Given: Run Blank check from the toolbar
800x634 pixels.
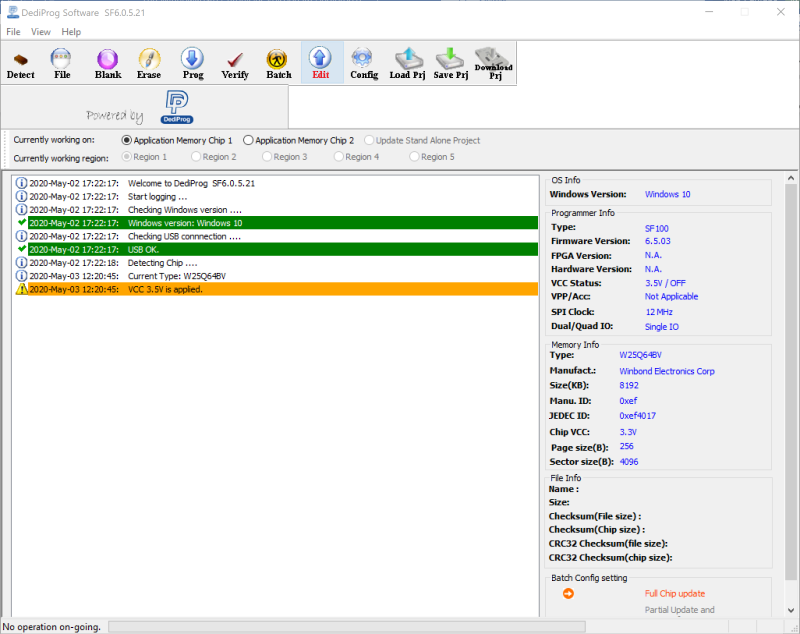Looking at the screenshot, I should click(108, 64).
